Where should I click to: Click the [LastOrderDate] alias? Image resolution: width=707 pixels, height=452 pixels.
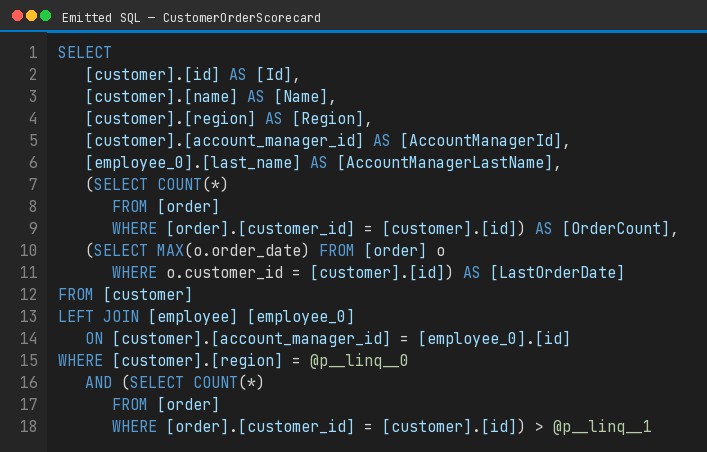[x=558, y=273]
